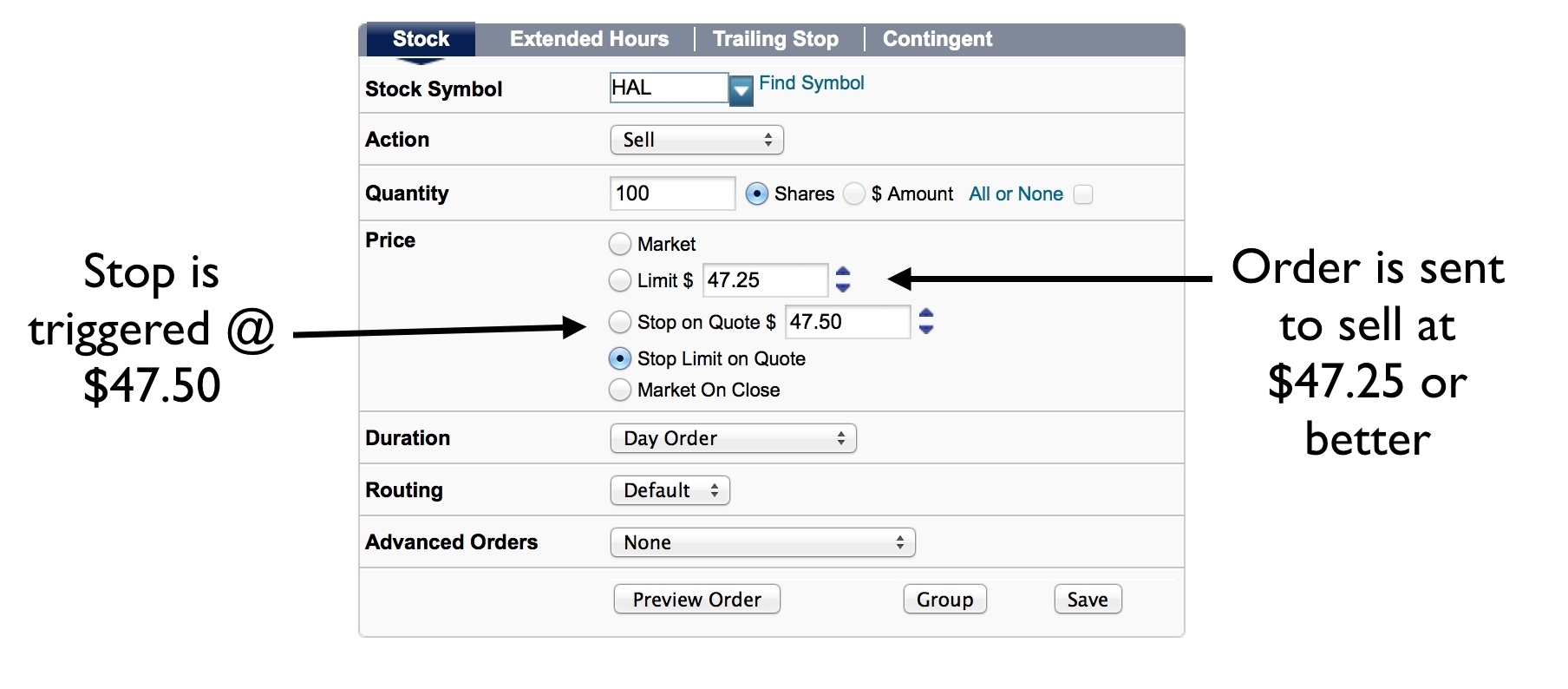1568x689 pixels.
Task: Open the Routing Default dropdown
Action: click(670, 490)
